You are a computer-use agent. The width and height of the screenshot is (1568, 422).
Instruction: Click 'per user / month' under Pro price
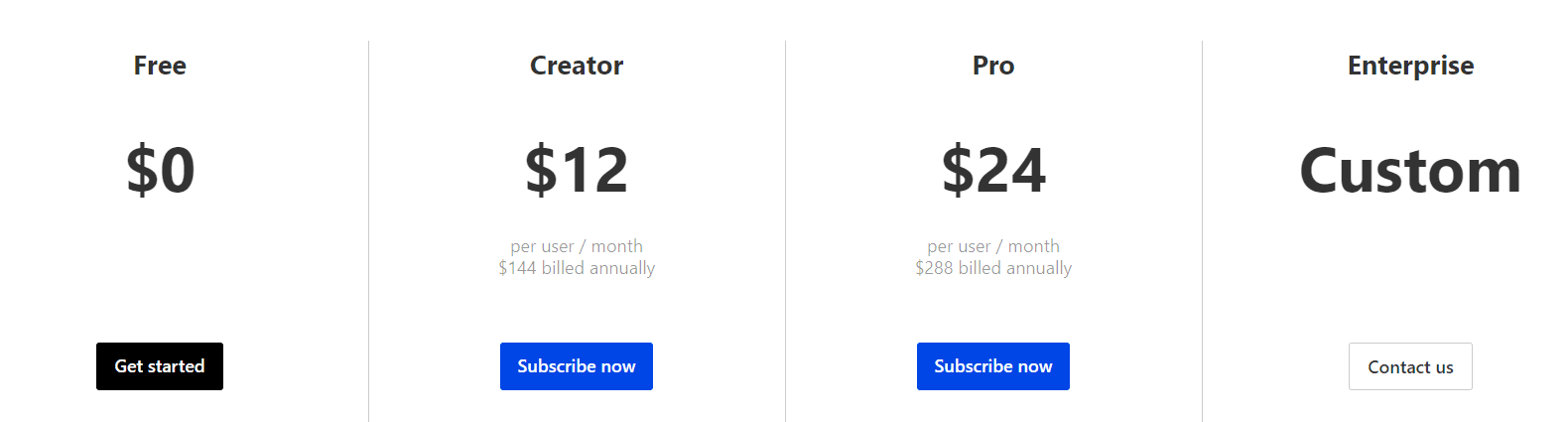click(993, 246)
